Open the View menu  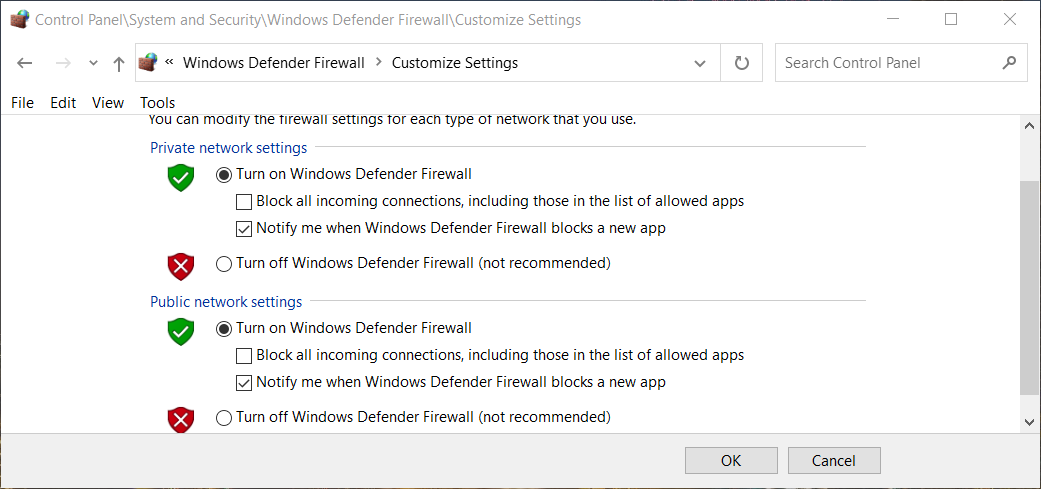(x=108, y=103)
